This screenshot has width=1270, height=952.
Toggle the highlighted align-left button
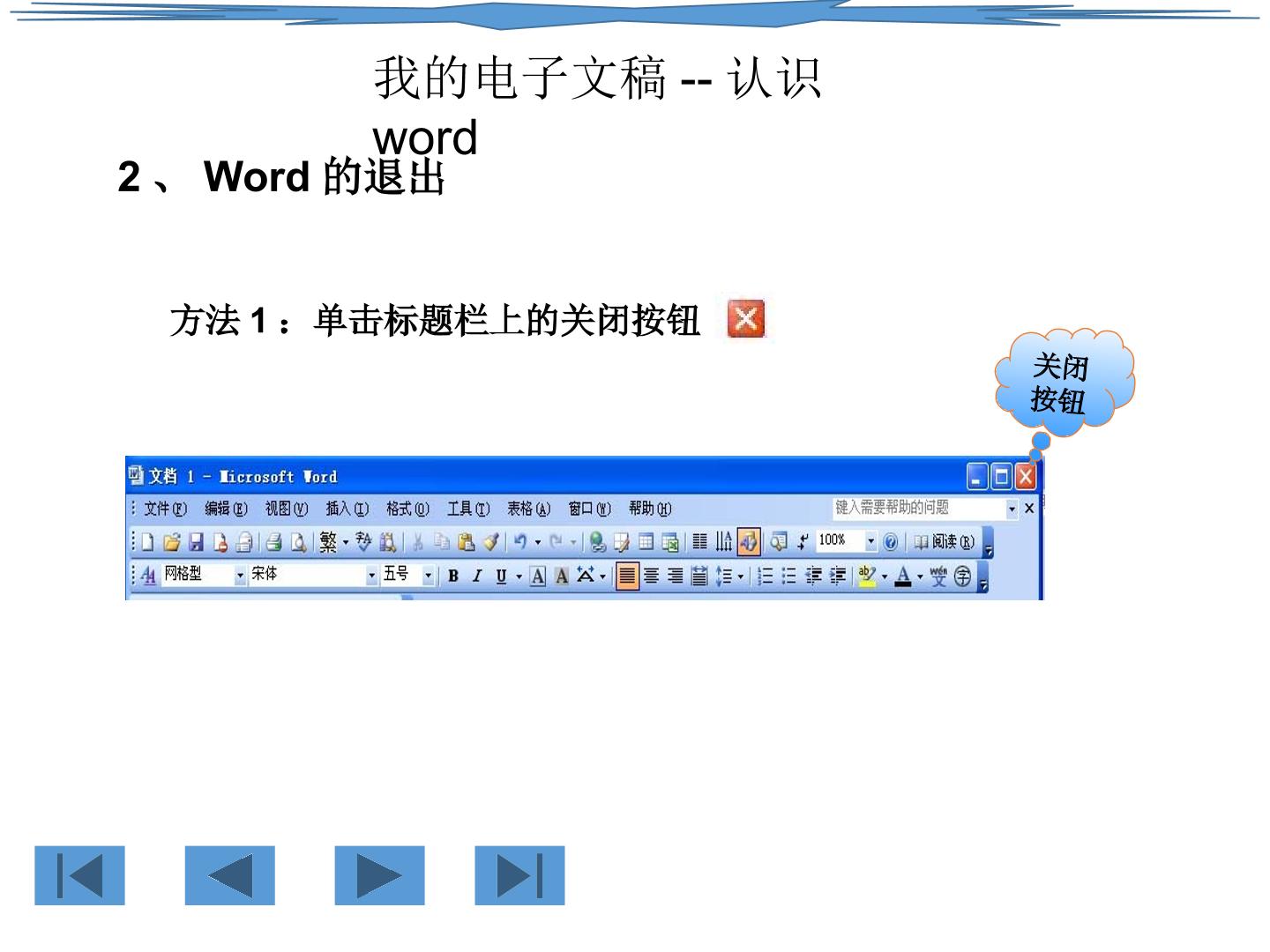(x=627, y=576)
